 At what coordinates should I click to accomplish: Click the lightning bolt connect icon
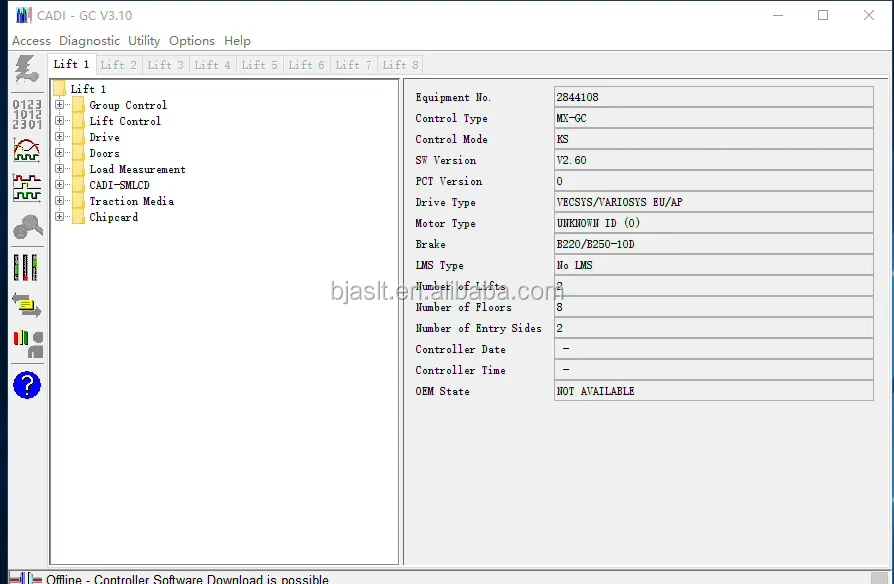coord(26,69)
